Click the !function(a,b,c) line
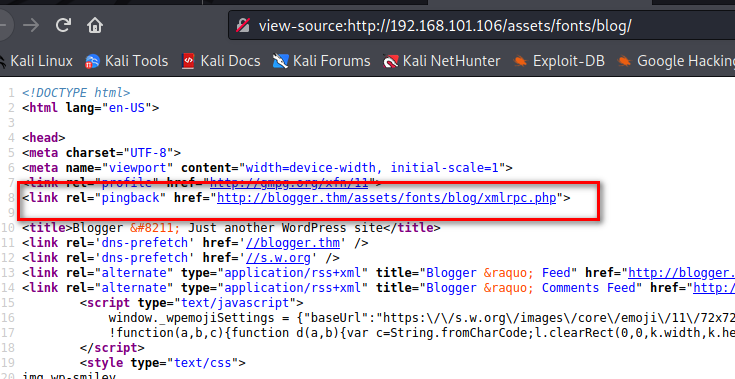735x379 pixels. pyautogui.click(x=422, y=333)
